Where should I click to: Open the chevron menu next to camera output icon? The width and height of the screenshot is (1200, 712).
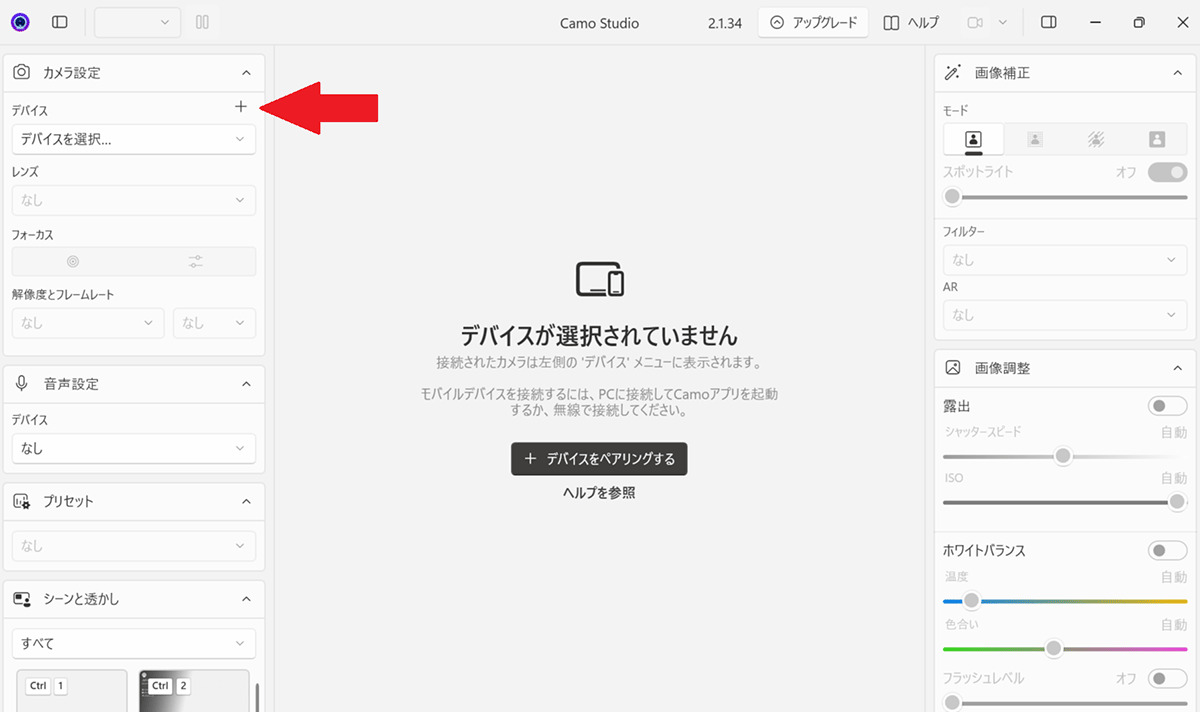point(1003,22)
